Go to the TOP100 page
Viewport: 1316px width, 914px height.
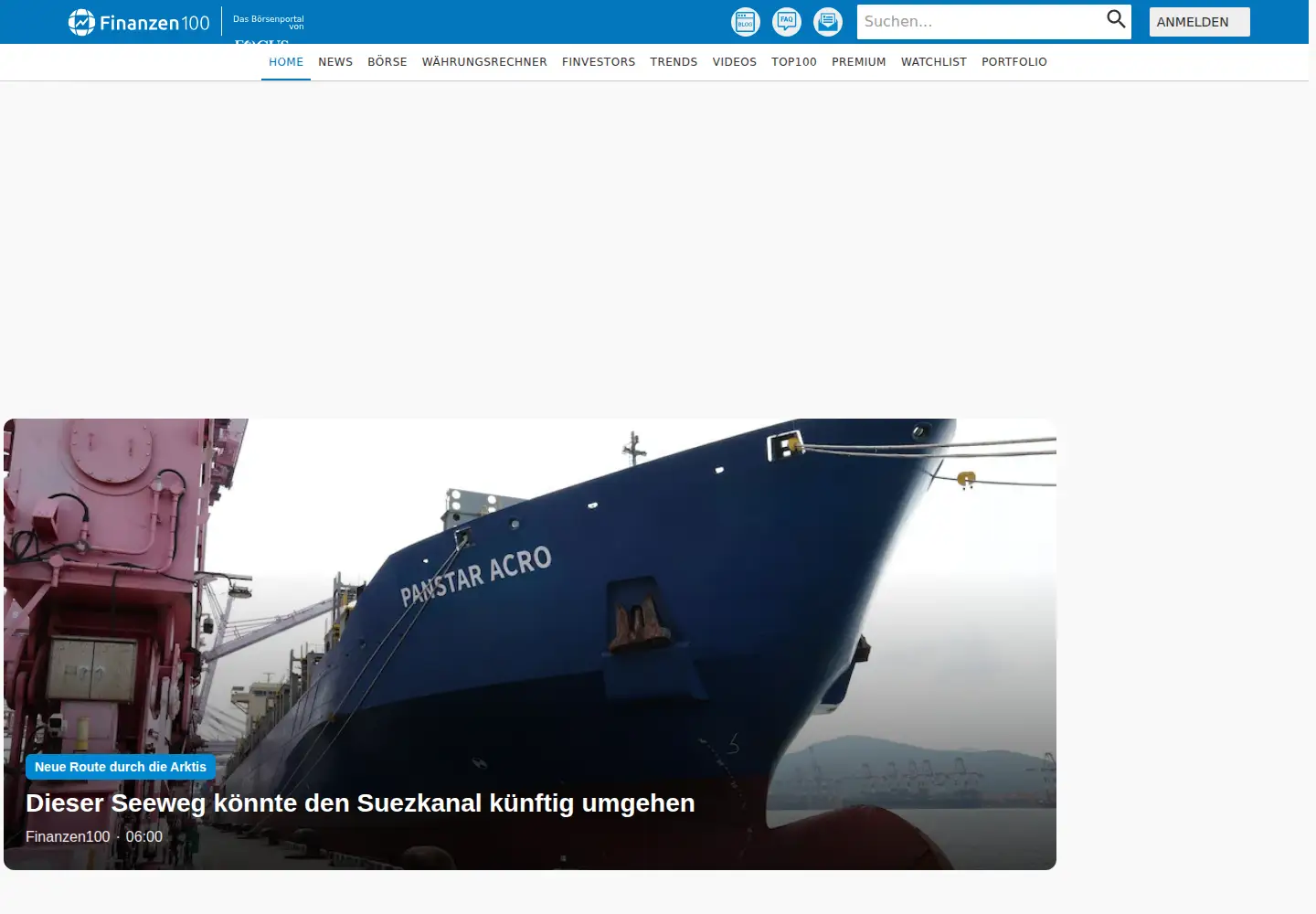794,62
